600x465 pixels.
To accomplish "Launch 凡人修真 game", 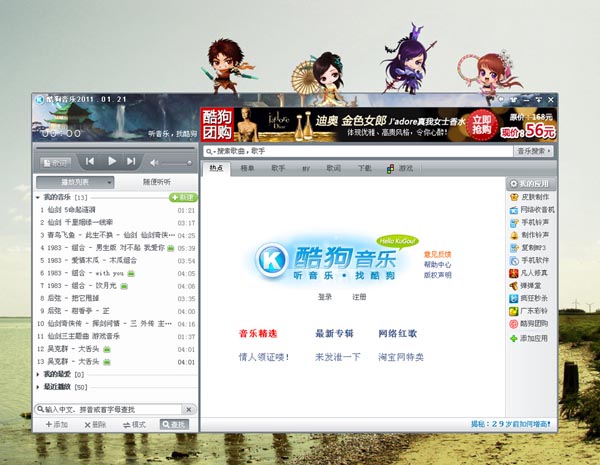I will tap(529, 273).
